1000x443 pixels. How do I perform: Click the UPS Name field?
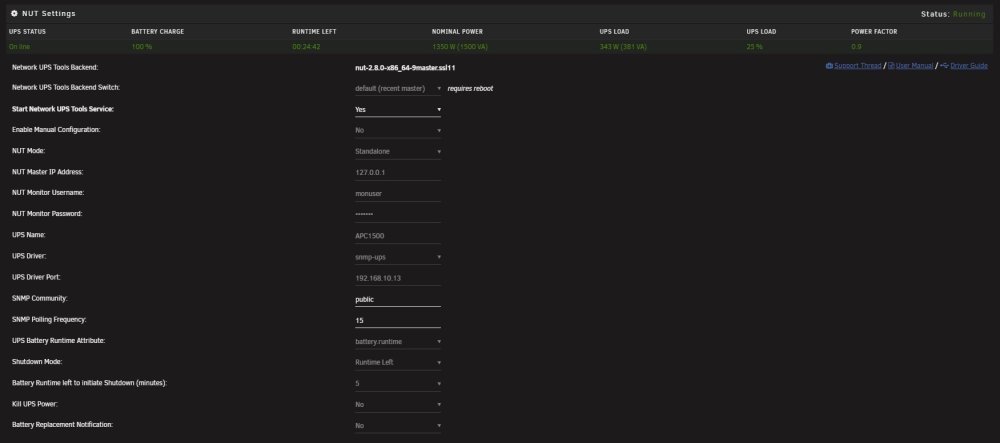coord(398,236)
